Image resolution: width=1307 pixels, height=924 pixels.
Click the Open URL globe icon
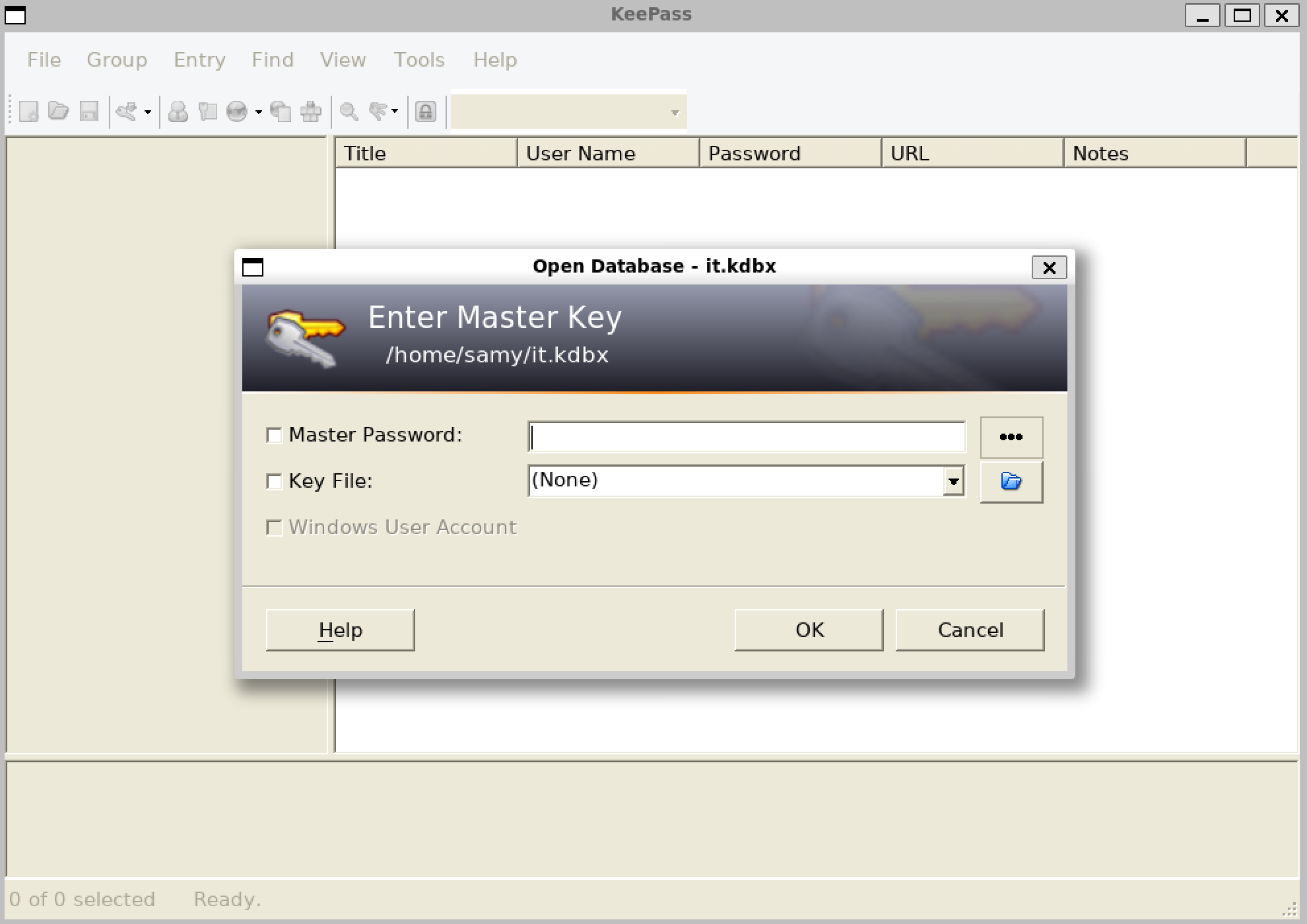pyautogui.click(x=237, y=112)
